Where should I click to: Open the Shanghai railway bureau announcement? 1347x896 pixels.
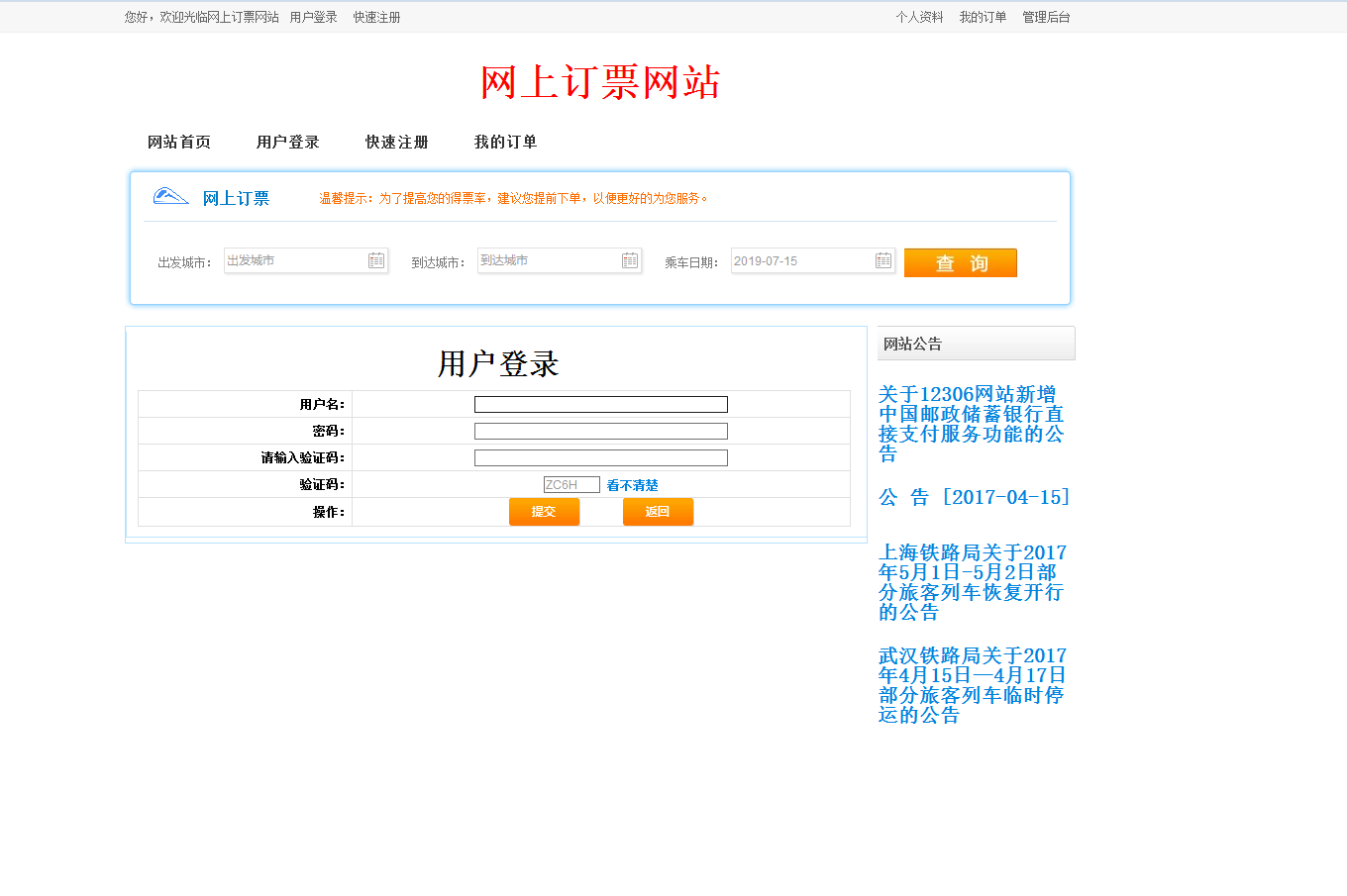coord(972,582)
